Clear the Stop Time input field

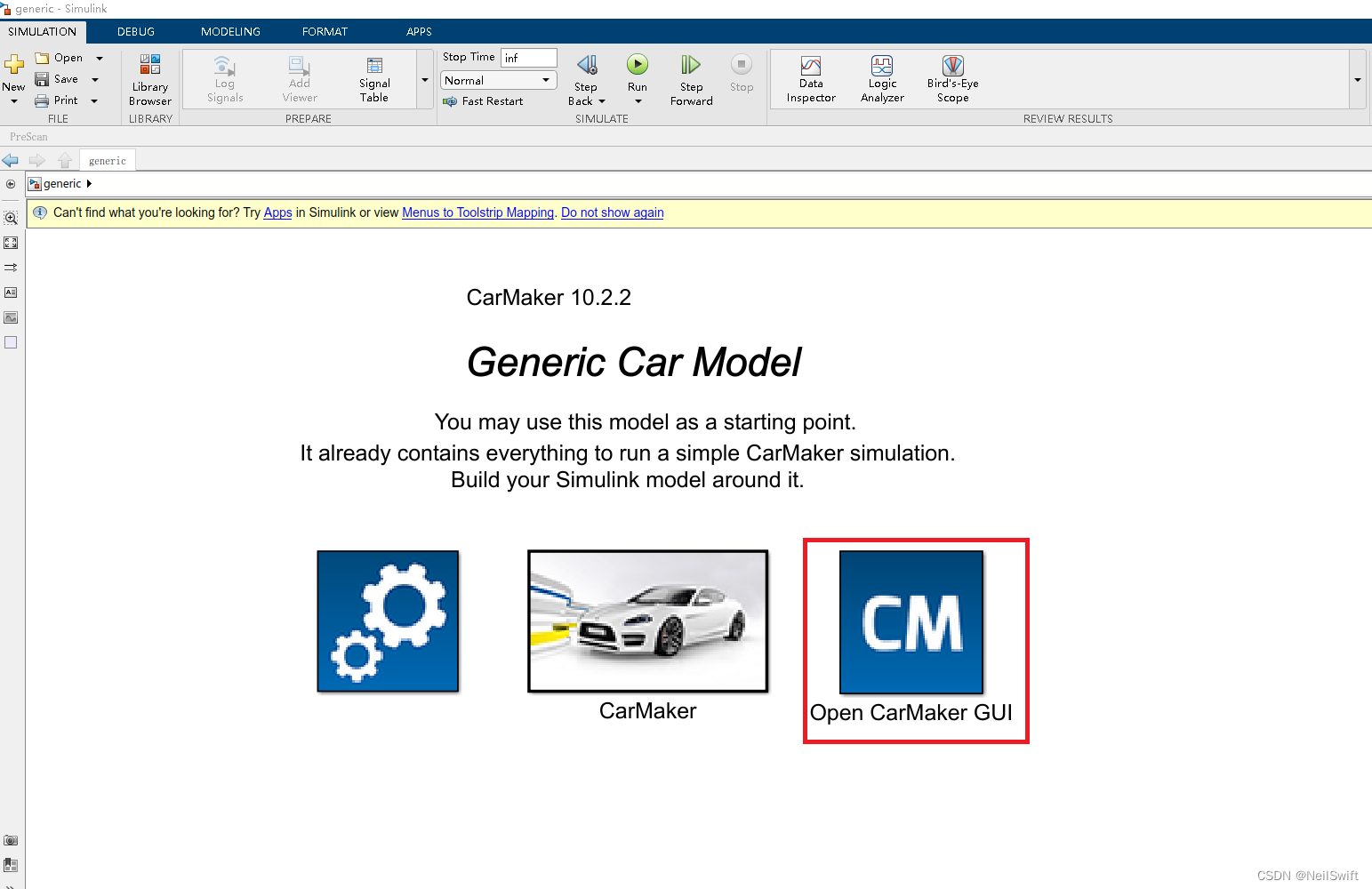point(528,57)
